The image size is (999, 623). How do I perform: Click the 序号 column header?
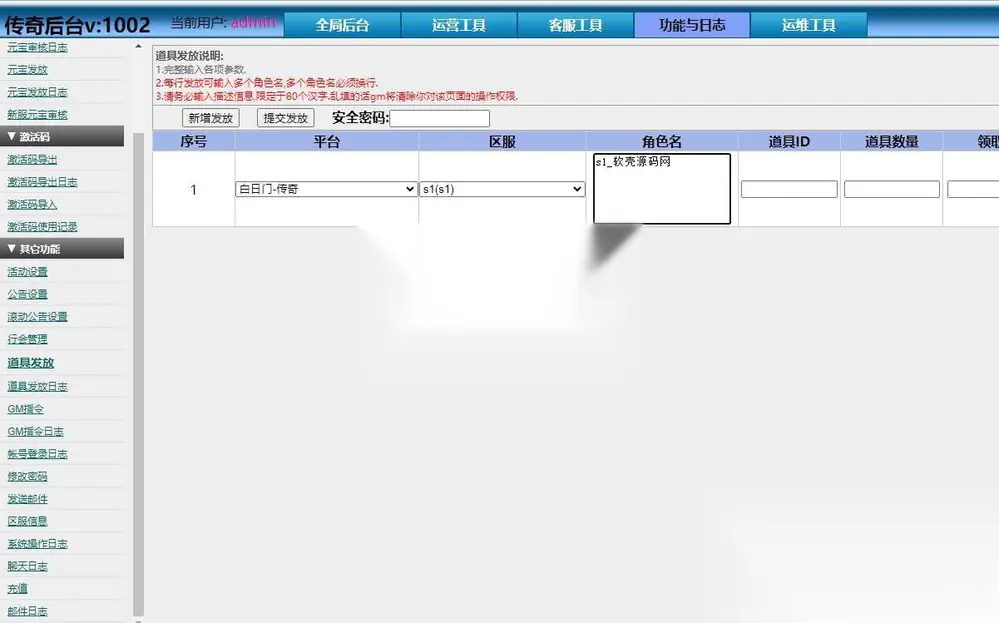point(194,141)
